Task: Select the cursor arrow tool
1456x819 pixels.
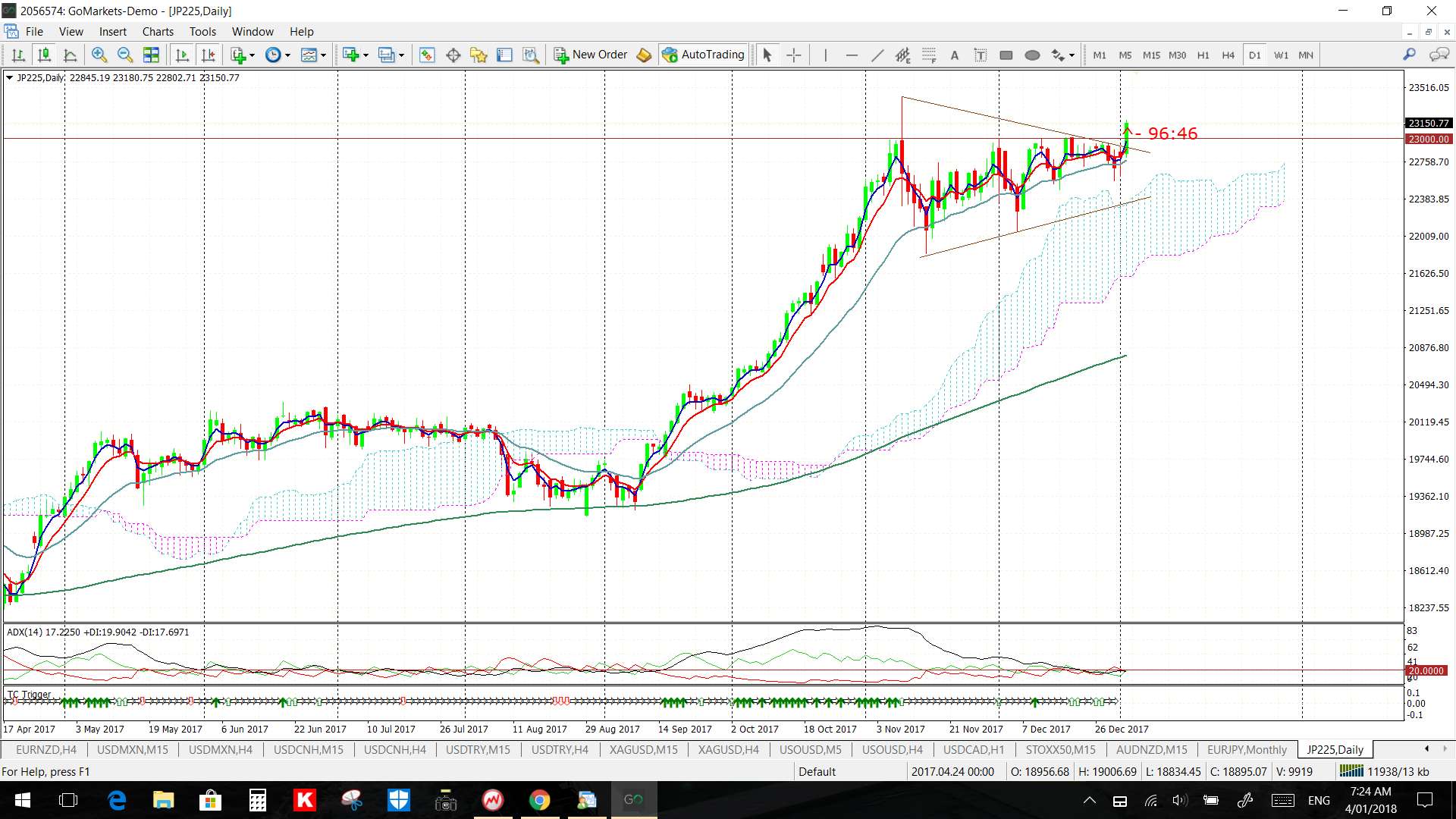Action: coord(767,55)
